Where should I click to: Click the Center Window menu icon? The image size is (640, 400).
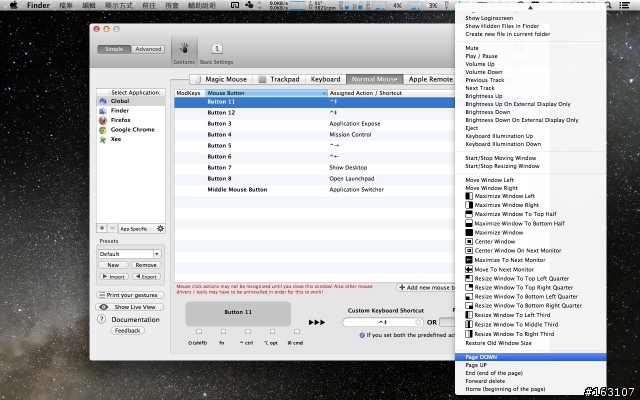point(469,241)
